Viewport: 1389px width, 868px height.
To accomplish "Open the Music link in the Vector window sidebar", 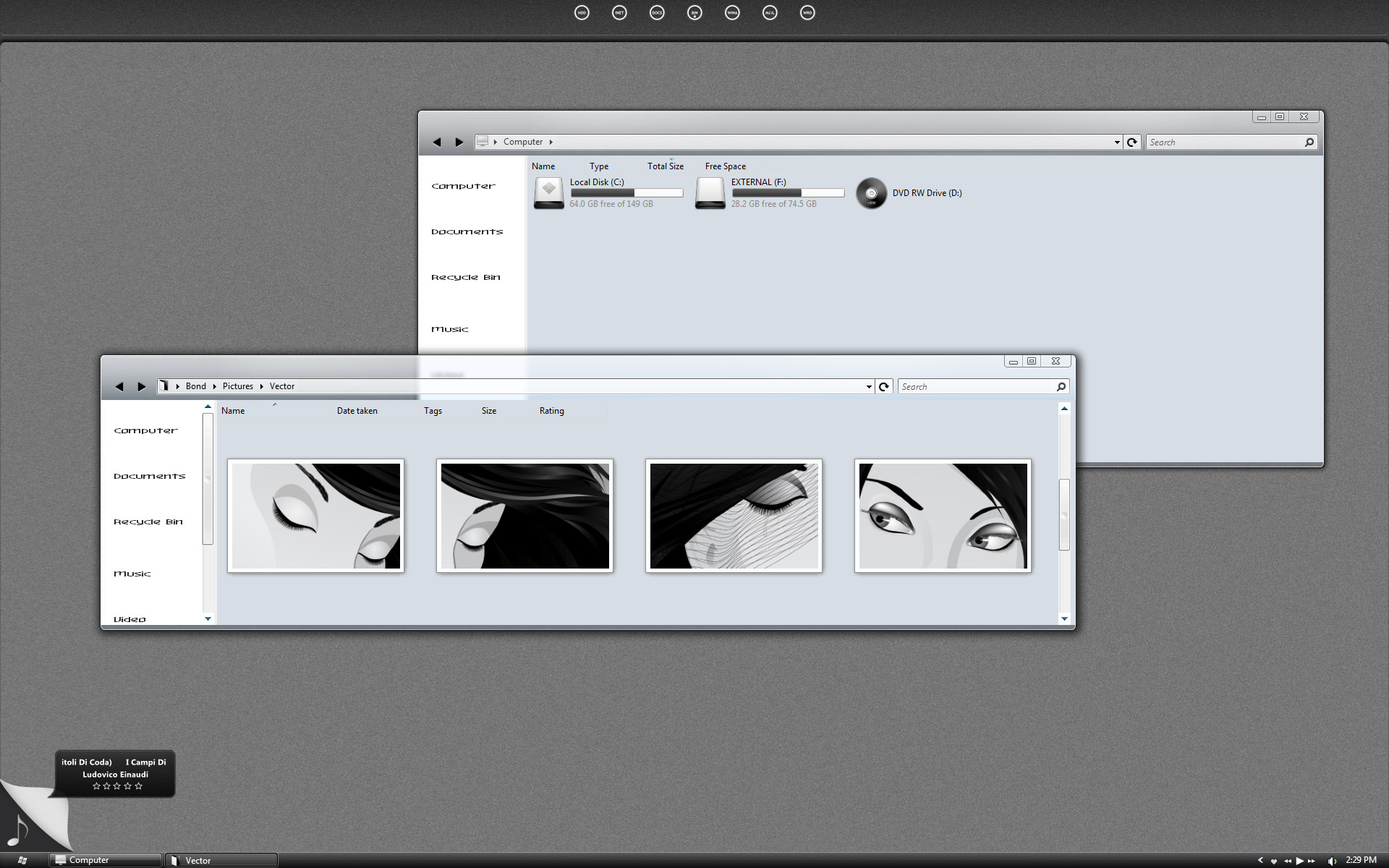I will (132, 574).
